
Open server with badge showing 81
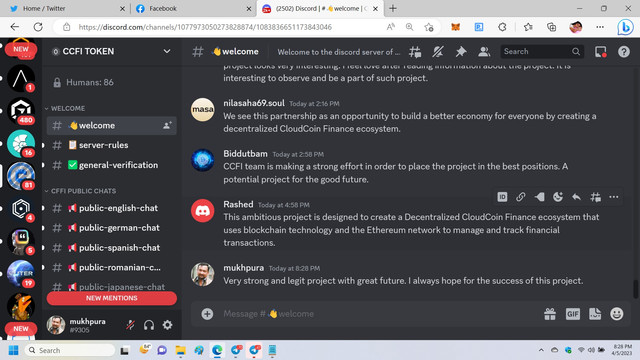click(21, 176)
